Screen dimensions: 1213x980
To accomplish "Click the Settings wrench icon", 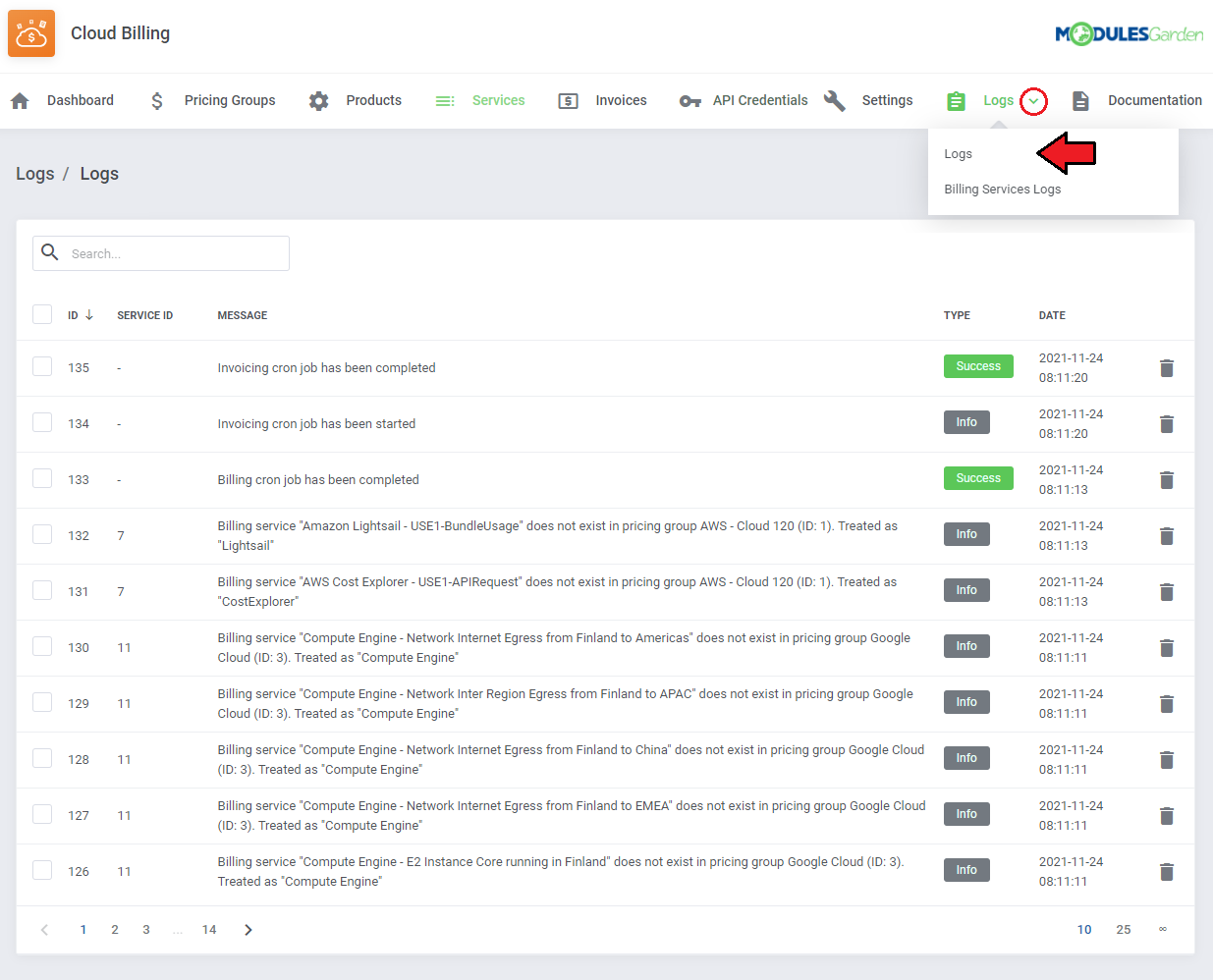I will pyautogui.click(x=835, y=100).
